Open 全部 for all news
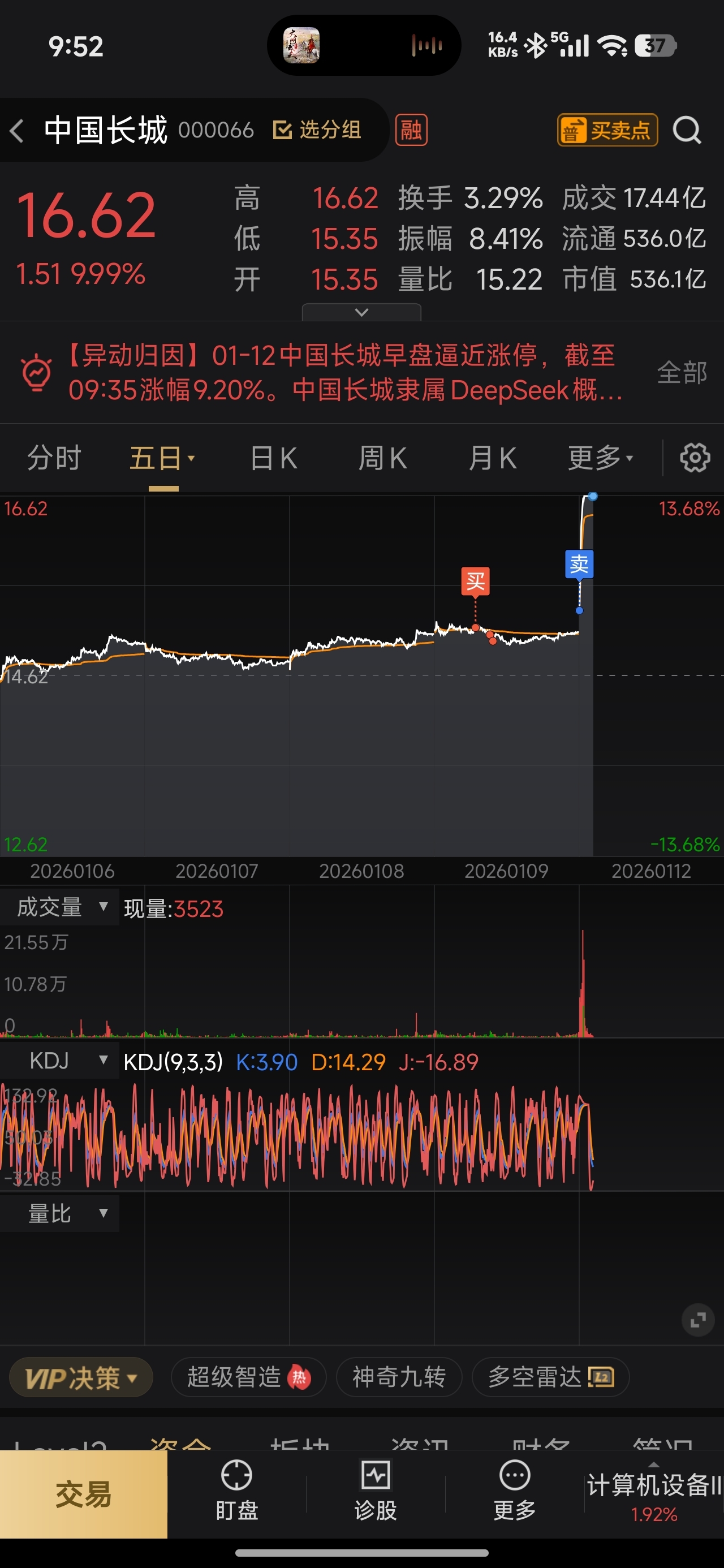 tap(682, 372)
